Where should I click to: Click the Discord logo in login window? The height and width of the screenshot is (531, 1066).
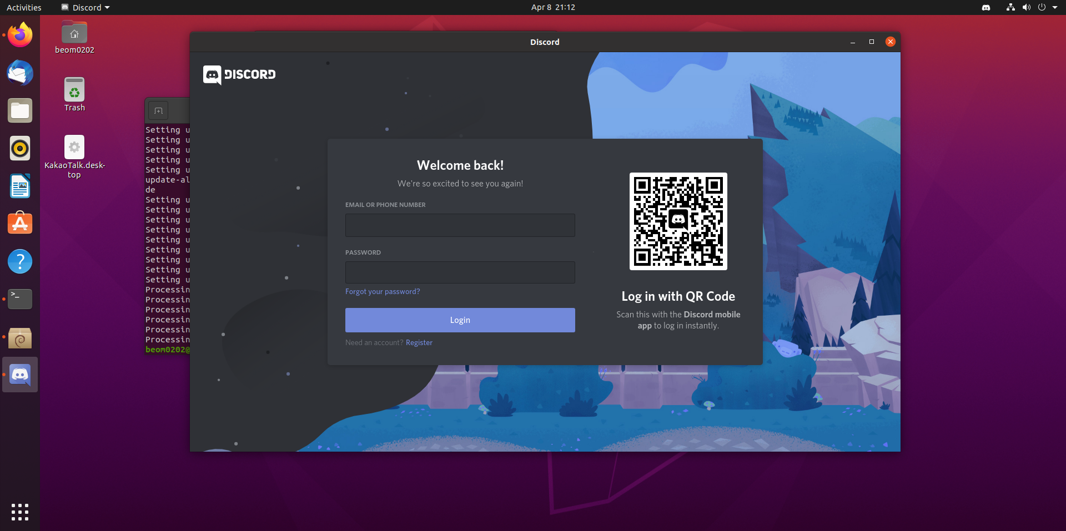pos(239,75)
